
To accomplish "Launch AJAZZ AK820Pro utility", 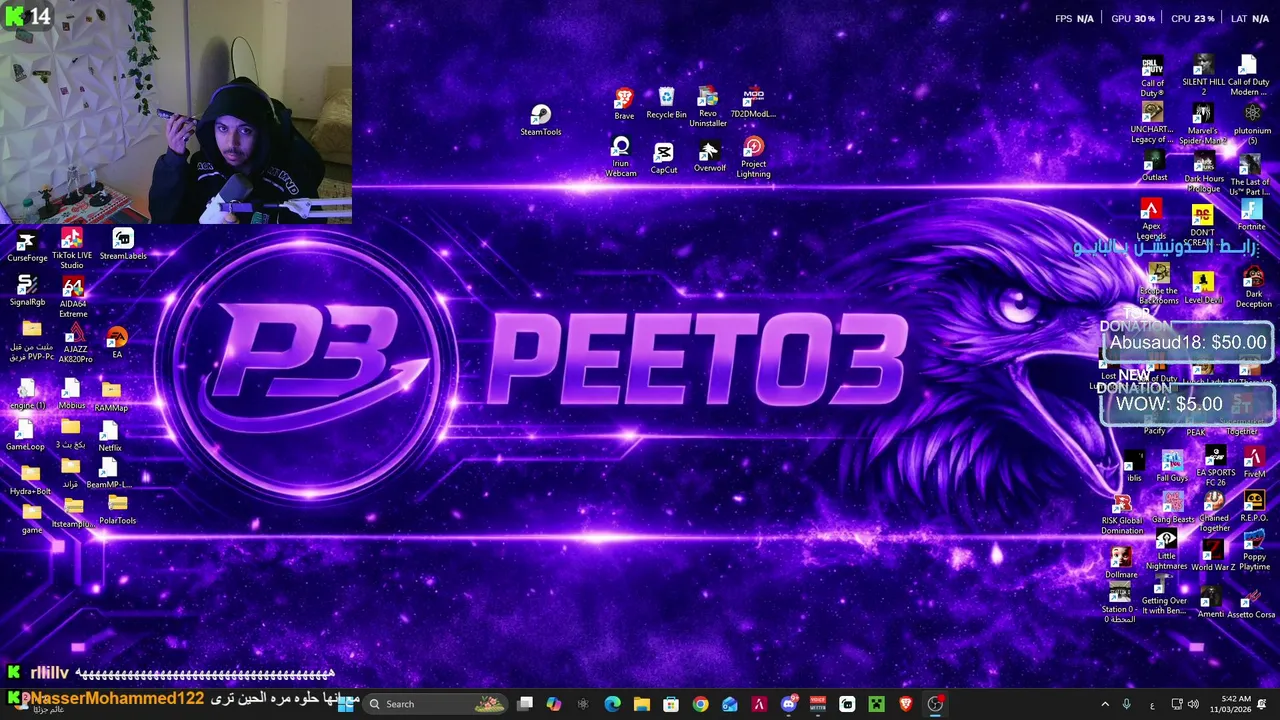I will point(74,344).
